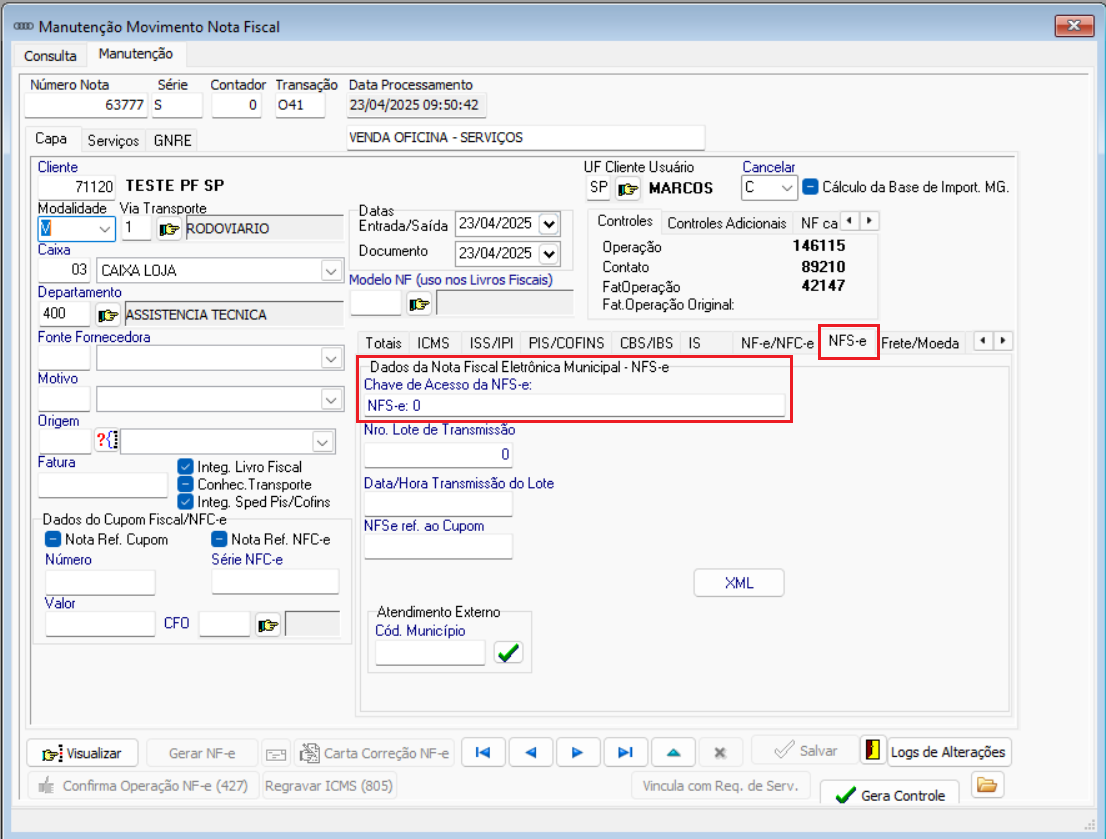The width and height of the screenshot is (1106, 839).
Task: Click the up triangle navigation button
Action: [x=674, y=752]
